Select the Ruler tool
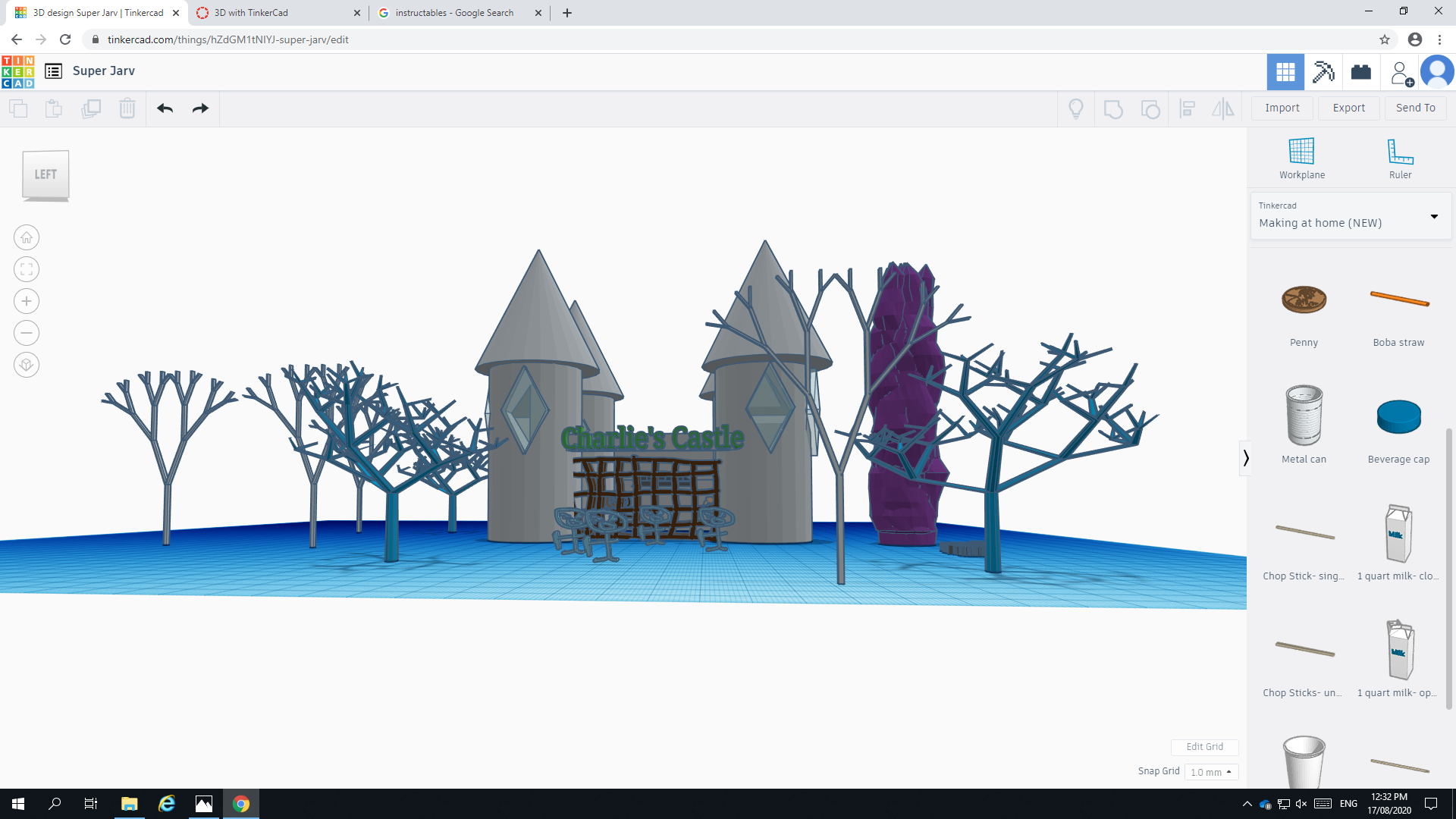1456x819 pixels. click(x=1400, y=158)
